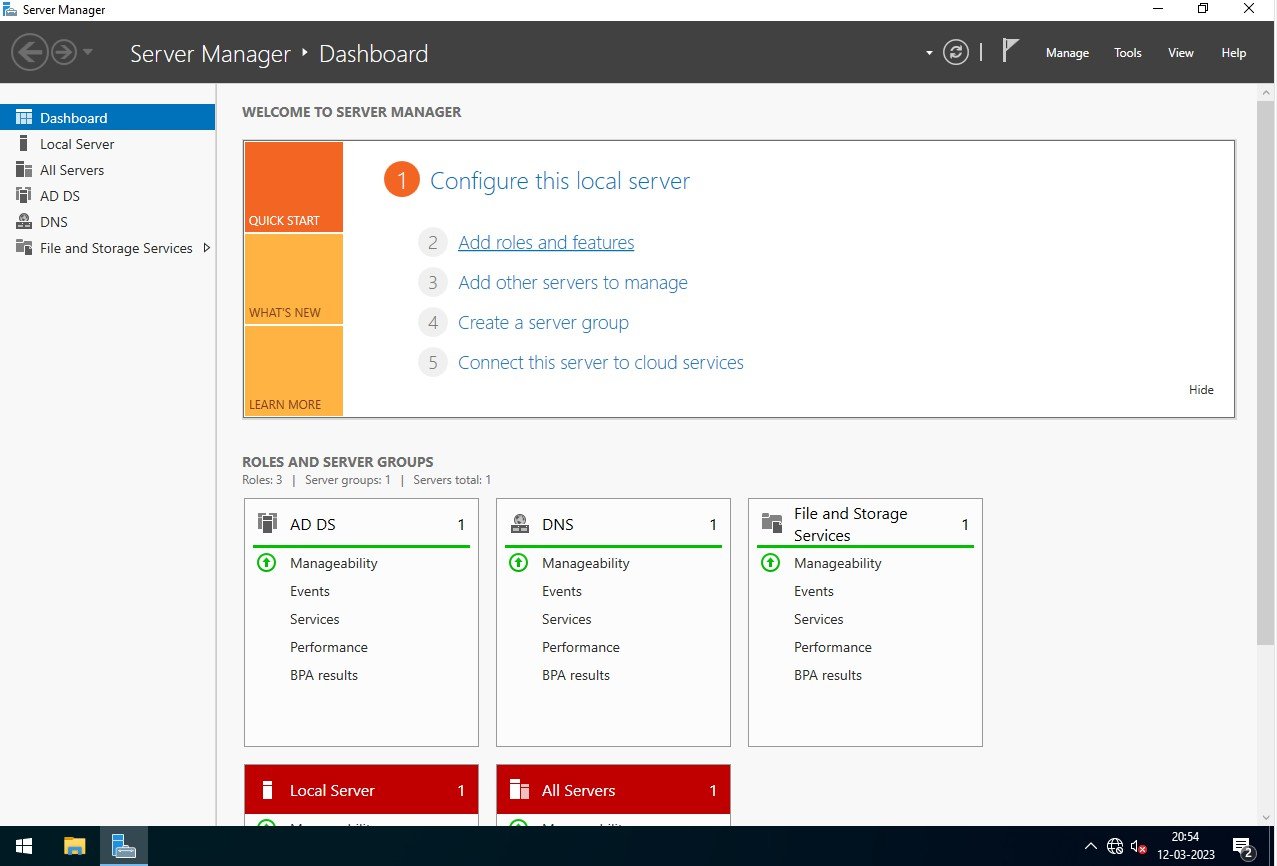
Task: Open the DNS tile title
Action: tap(558, 525)
